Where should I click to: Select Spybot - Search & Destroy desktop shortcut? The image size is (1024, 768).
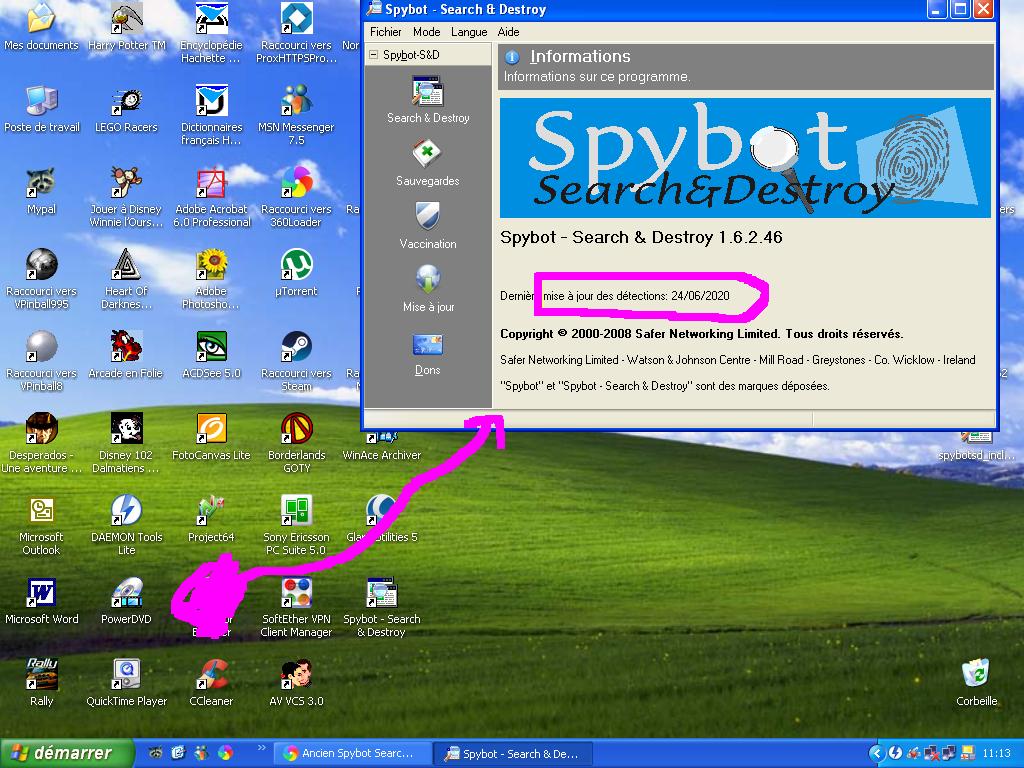click(381, 607)
